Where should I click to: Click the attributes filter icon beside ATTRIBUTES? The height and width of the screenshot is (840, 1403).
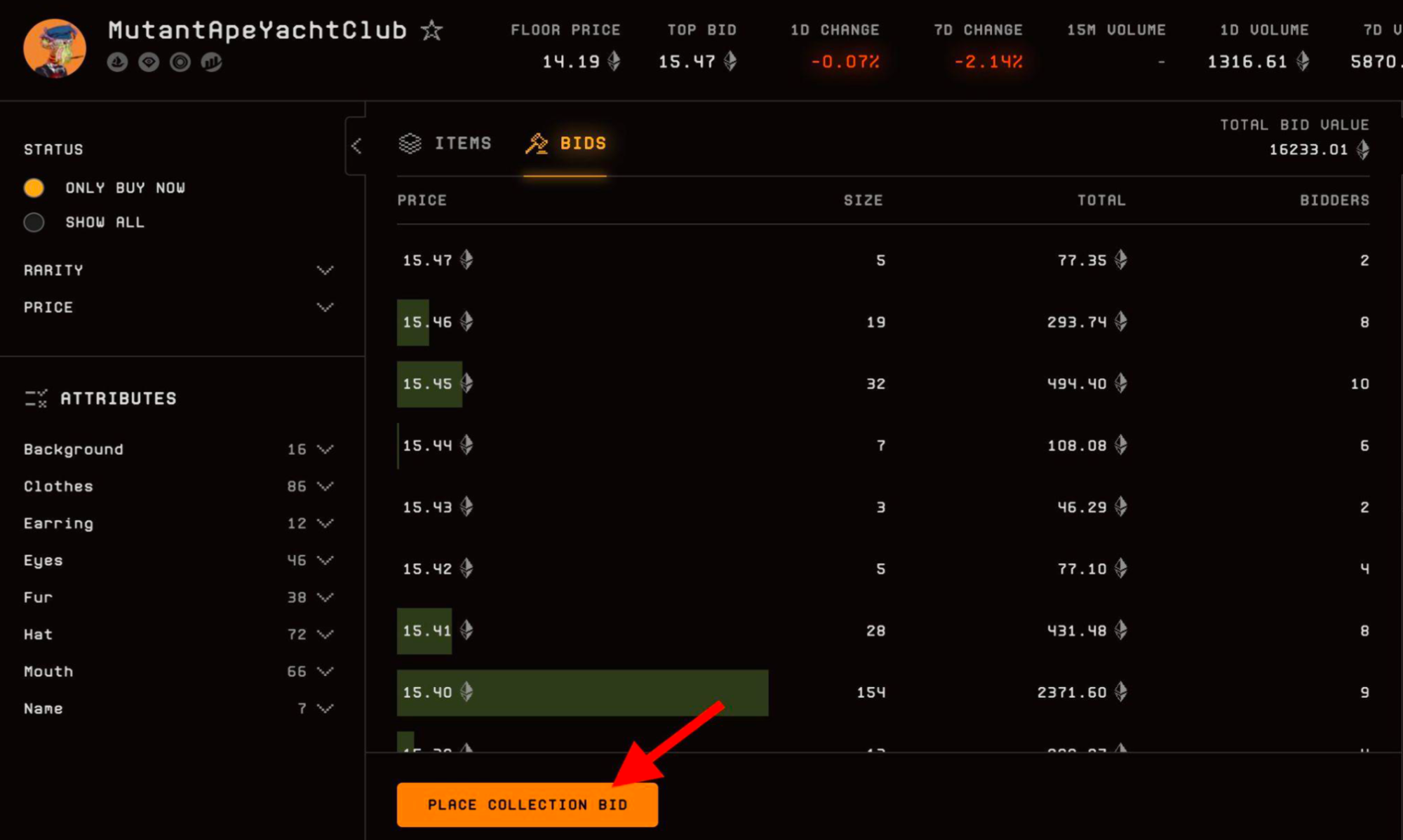click(36, 398)
